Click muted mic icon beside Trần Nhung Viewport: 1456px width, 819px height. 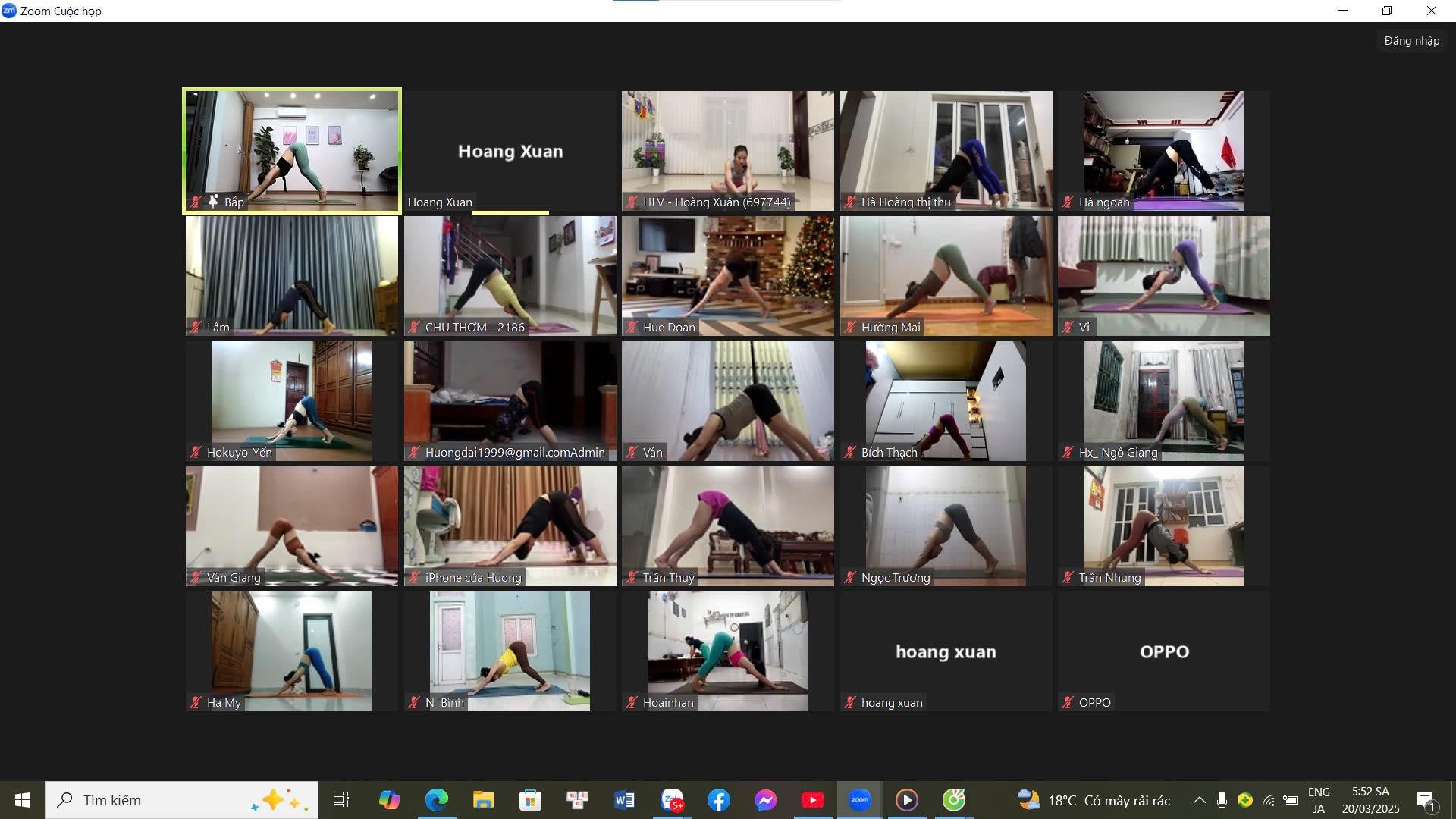[1068, 578]
